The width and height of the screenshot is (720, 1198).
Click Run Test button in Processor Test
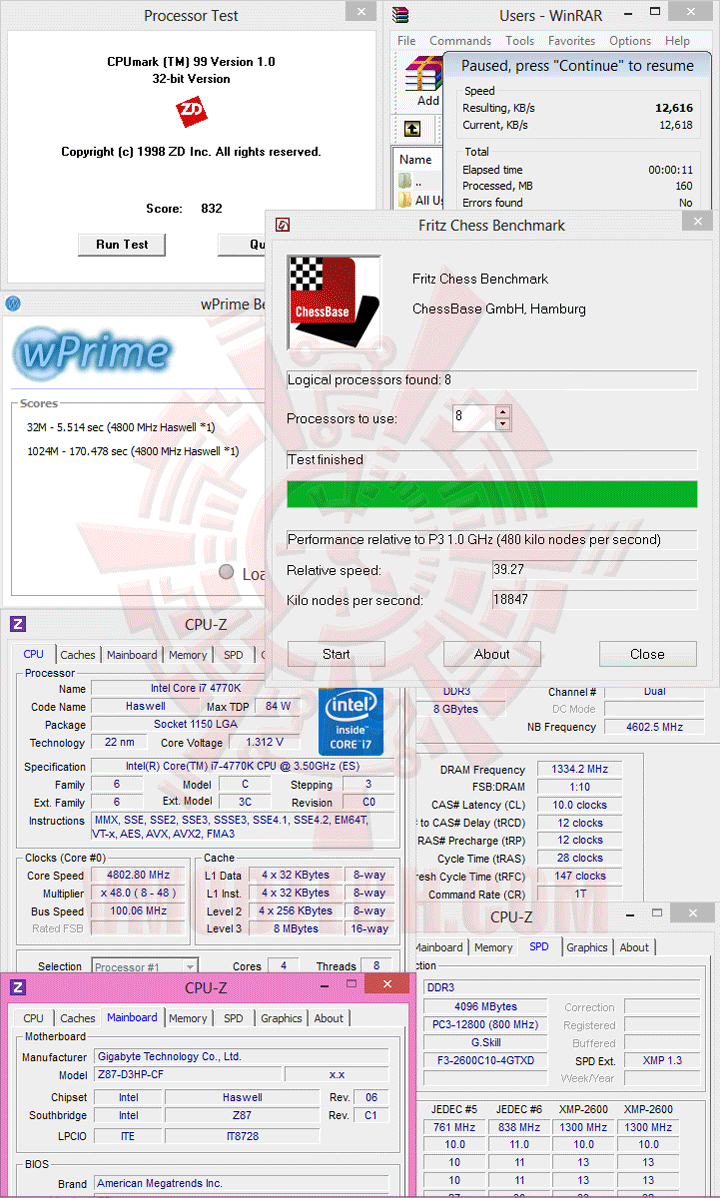[x=122, y=244]
